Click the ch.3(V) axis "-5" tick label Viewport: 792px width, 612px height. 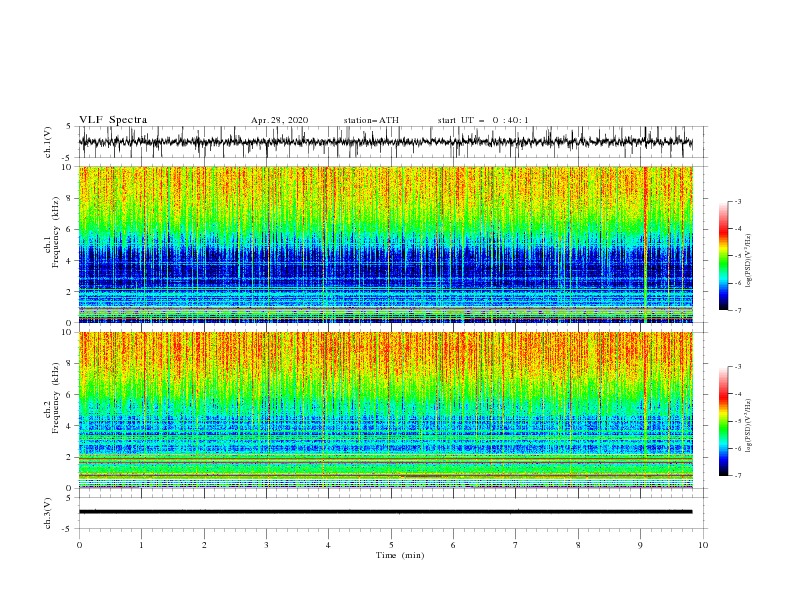pos(68,529)
